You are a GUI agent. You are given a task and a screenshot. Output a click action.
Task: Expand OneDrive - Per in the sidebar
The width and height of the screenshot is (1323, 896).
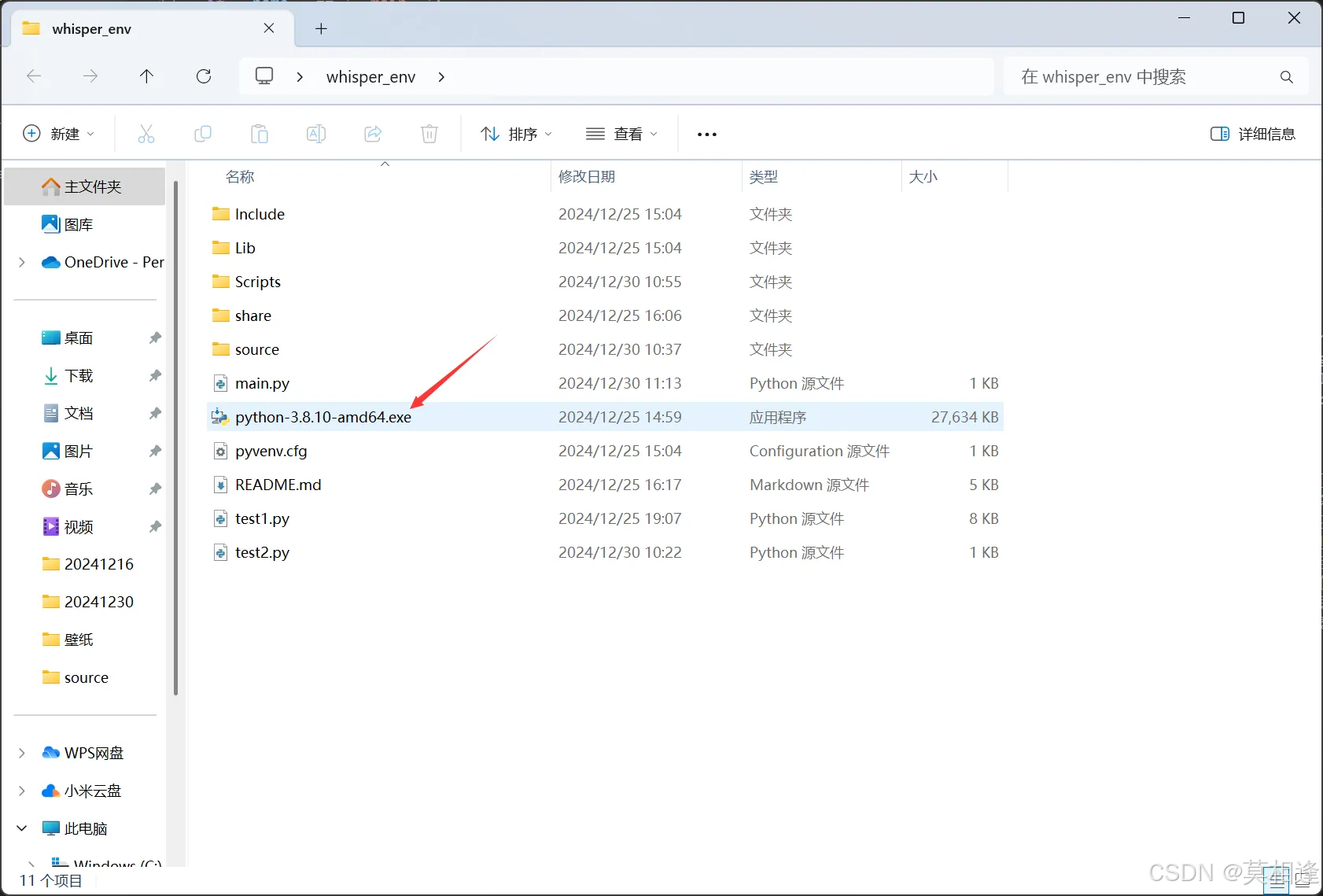[x=20, y=262]
